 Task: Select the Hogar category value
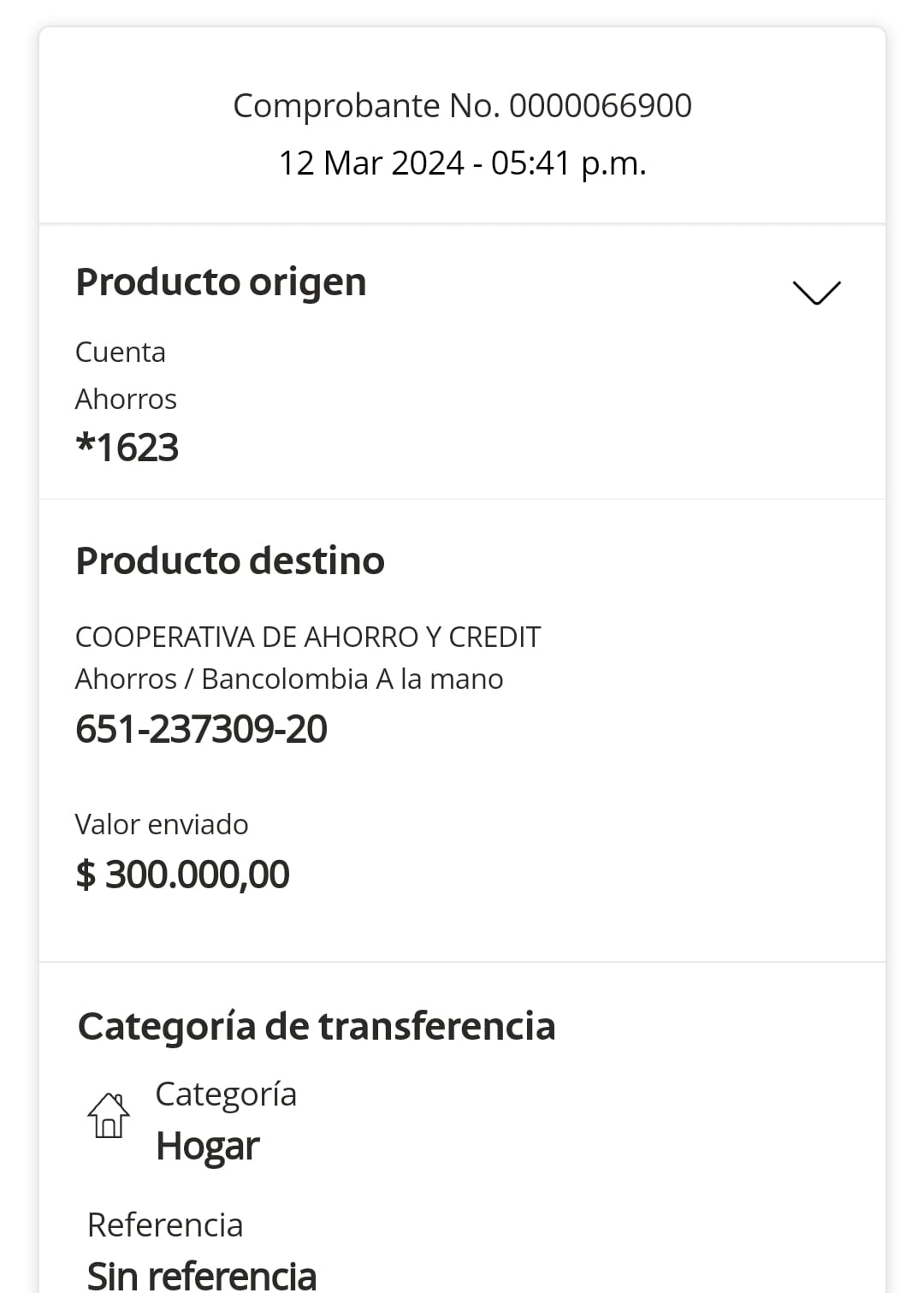[x=207, y=1146]
